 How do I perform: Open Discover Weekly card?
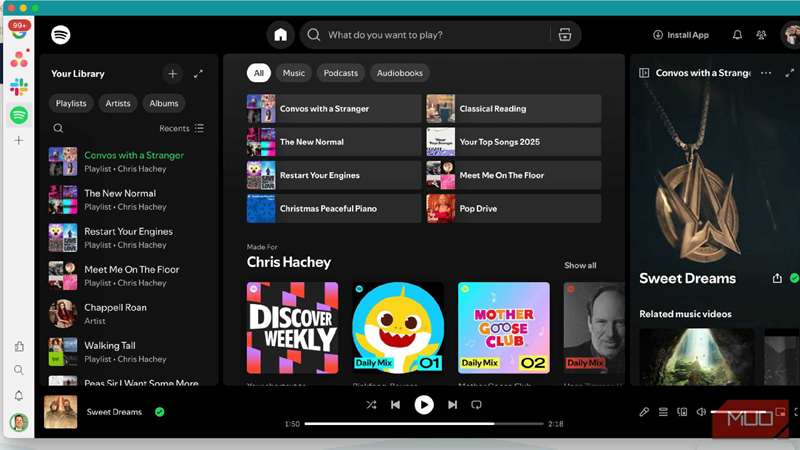coord(292,328)
